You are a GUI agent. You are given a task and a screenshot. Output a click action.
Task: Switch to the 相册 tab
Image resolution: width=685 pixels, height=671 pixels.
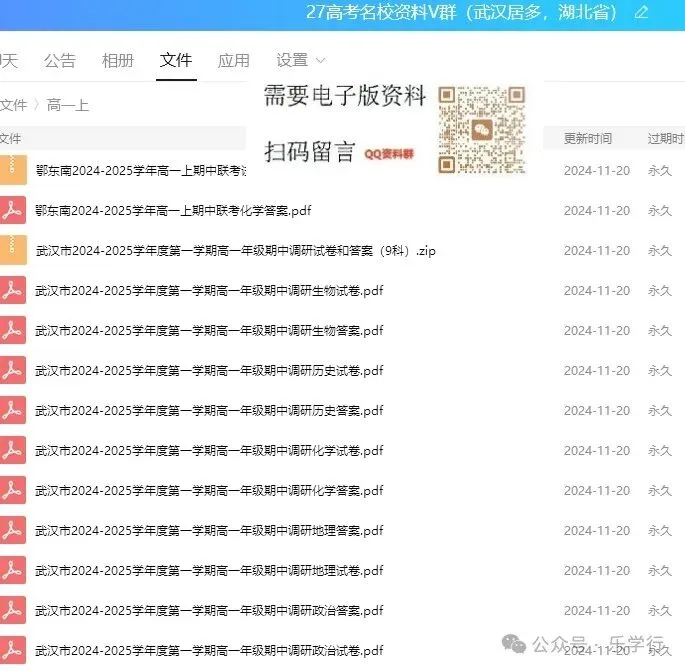coord(118,60)
